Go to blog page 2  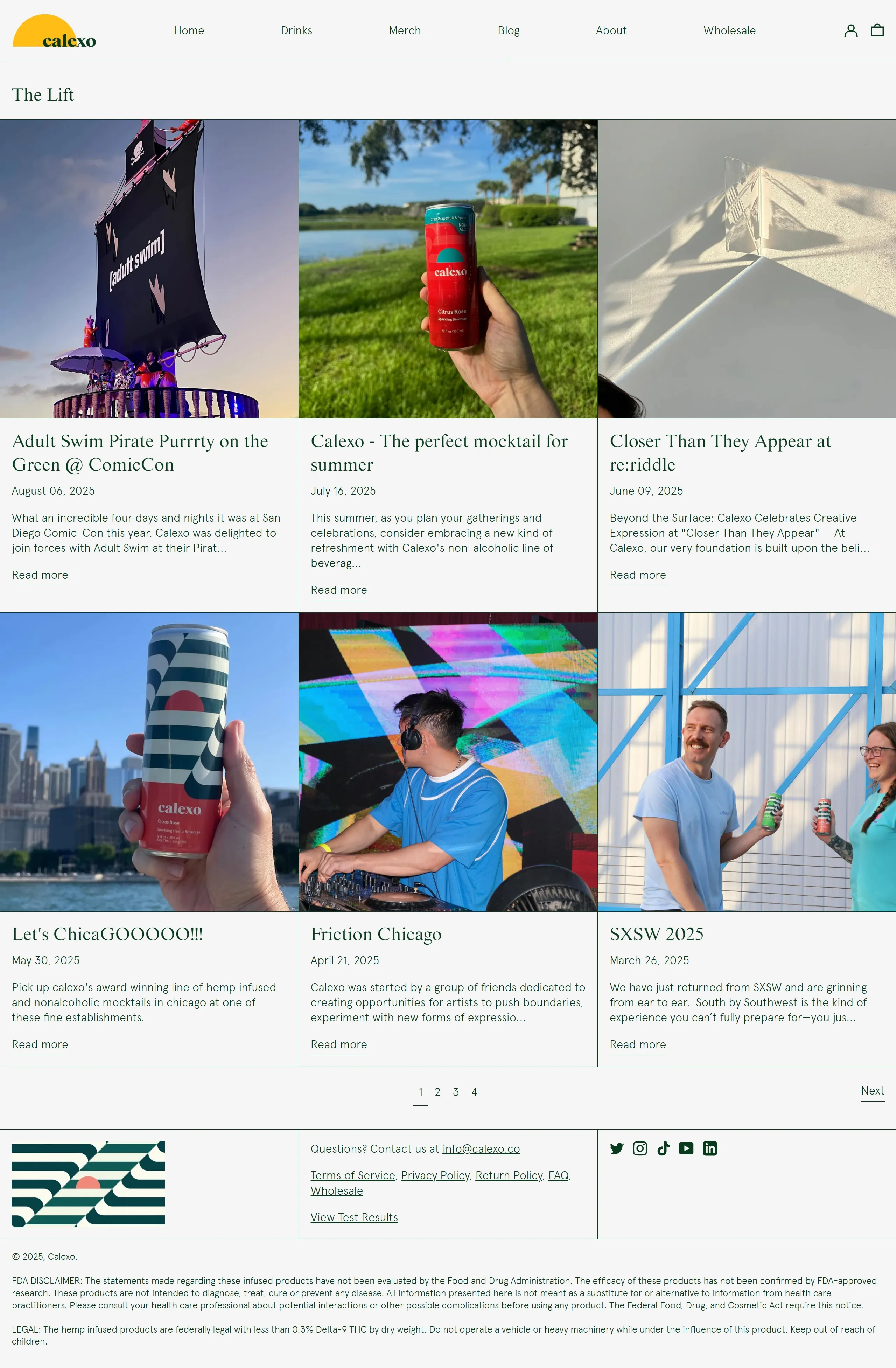(437, 1092)
